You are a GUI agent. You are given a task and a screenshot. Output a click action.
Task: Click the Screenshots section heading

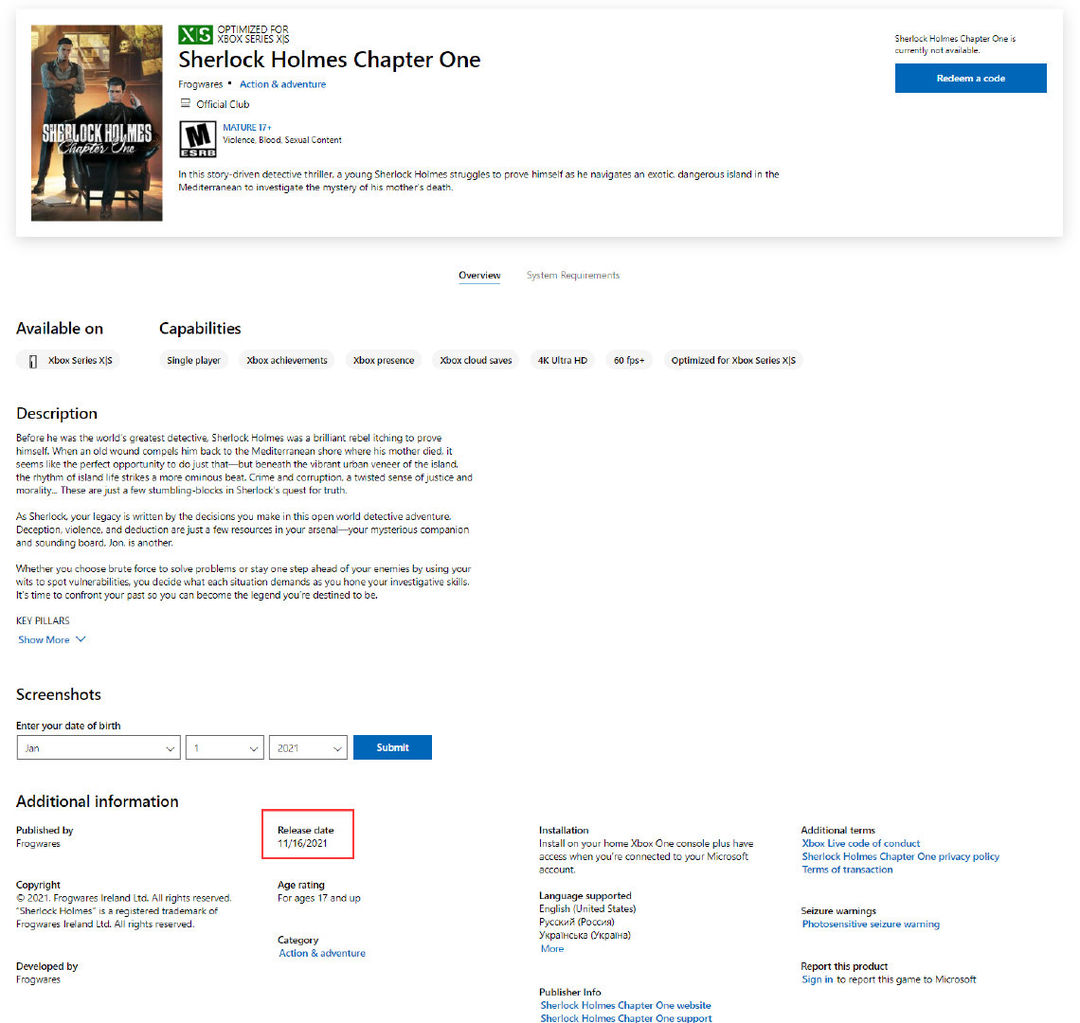coord(59,694)
